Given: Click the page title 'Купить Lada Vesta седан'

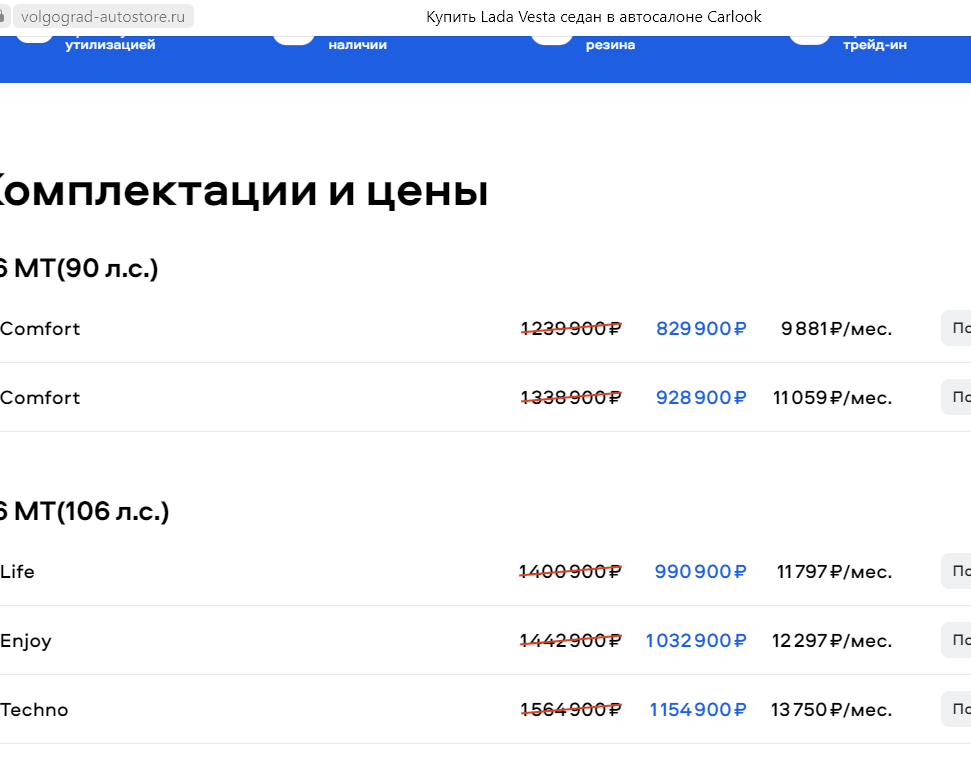Looking at the screenshot, I should coord(515,17).
